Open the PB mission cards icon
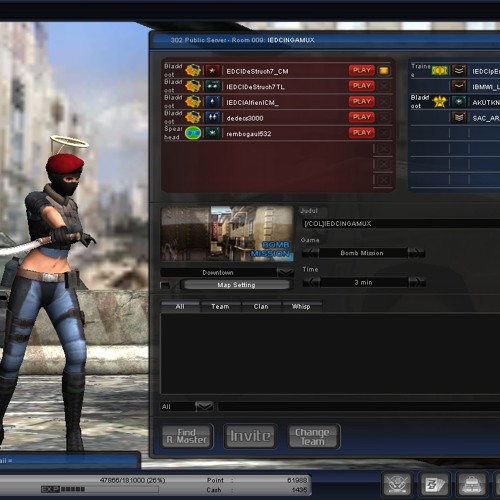The width and height of the screenshot is (500, 500). click(x=435, y=484)
